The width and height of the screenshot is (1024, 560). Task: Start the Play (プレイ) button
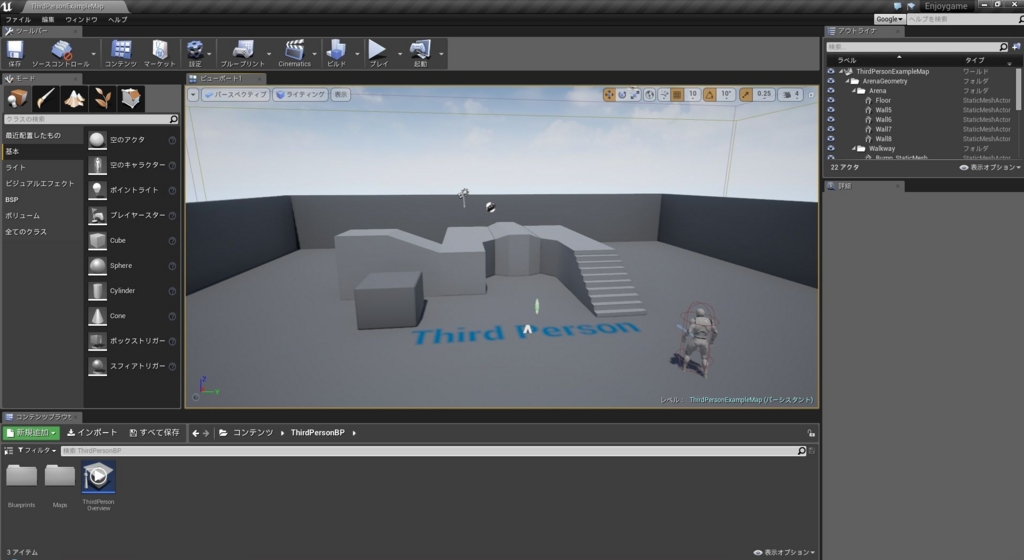coord(378,52)
